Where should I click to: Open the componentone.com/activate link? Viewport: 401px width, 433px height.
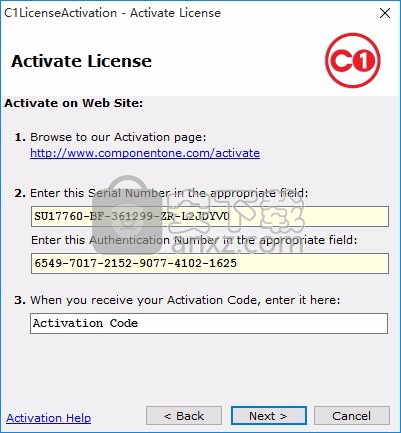(x=145, y=153)
